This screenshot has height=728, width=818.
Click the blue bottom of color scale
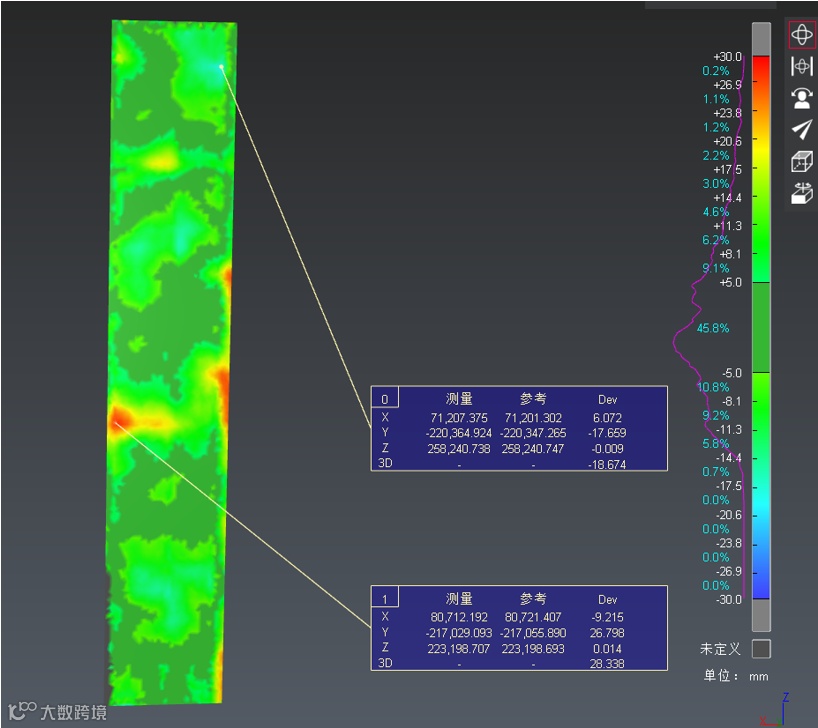pos(761,589)
